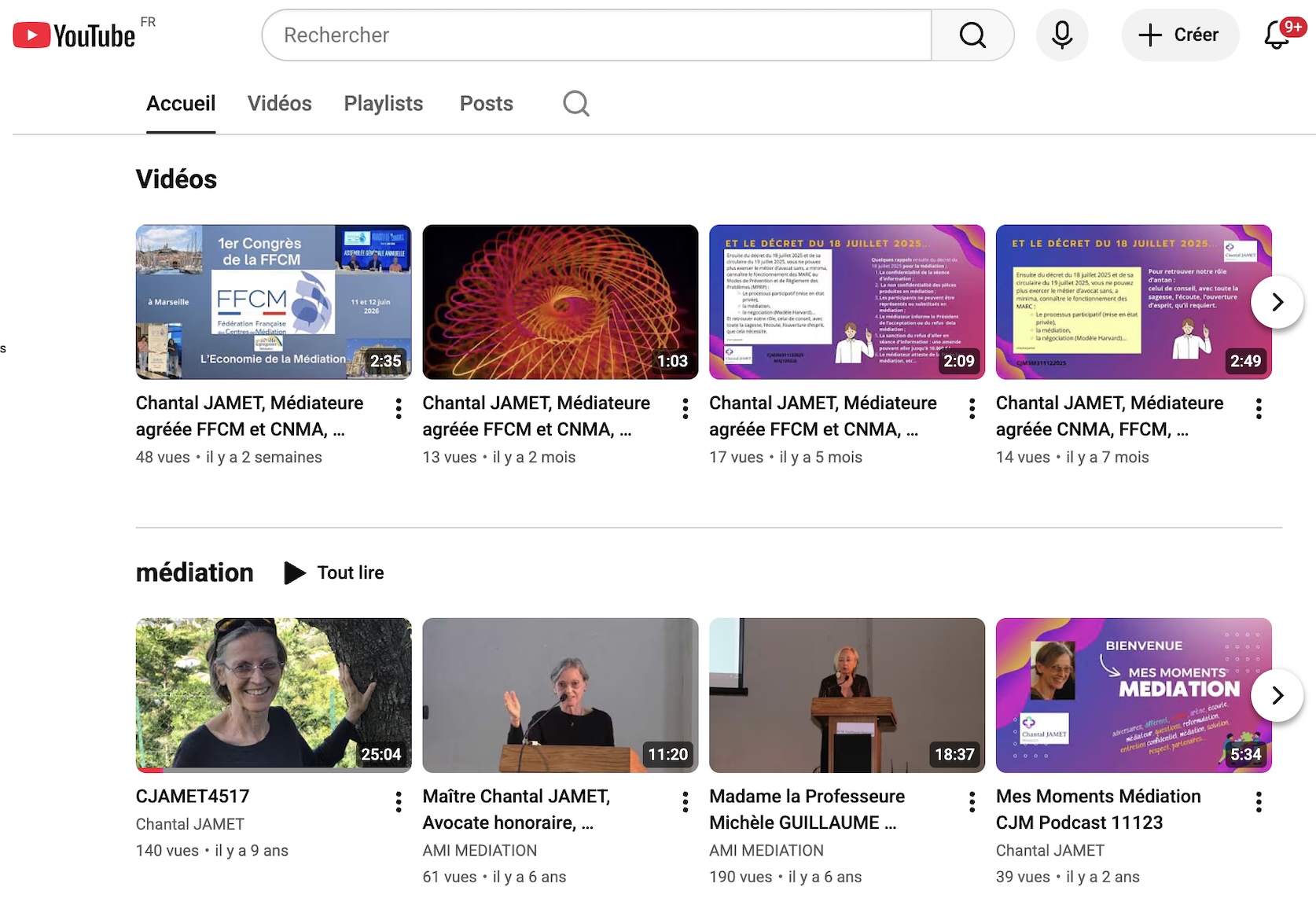This screenshot has width=1316, height=909.
Task: Click the YouTube logo home icon
Action: [x=74, y=35]
